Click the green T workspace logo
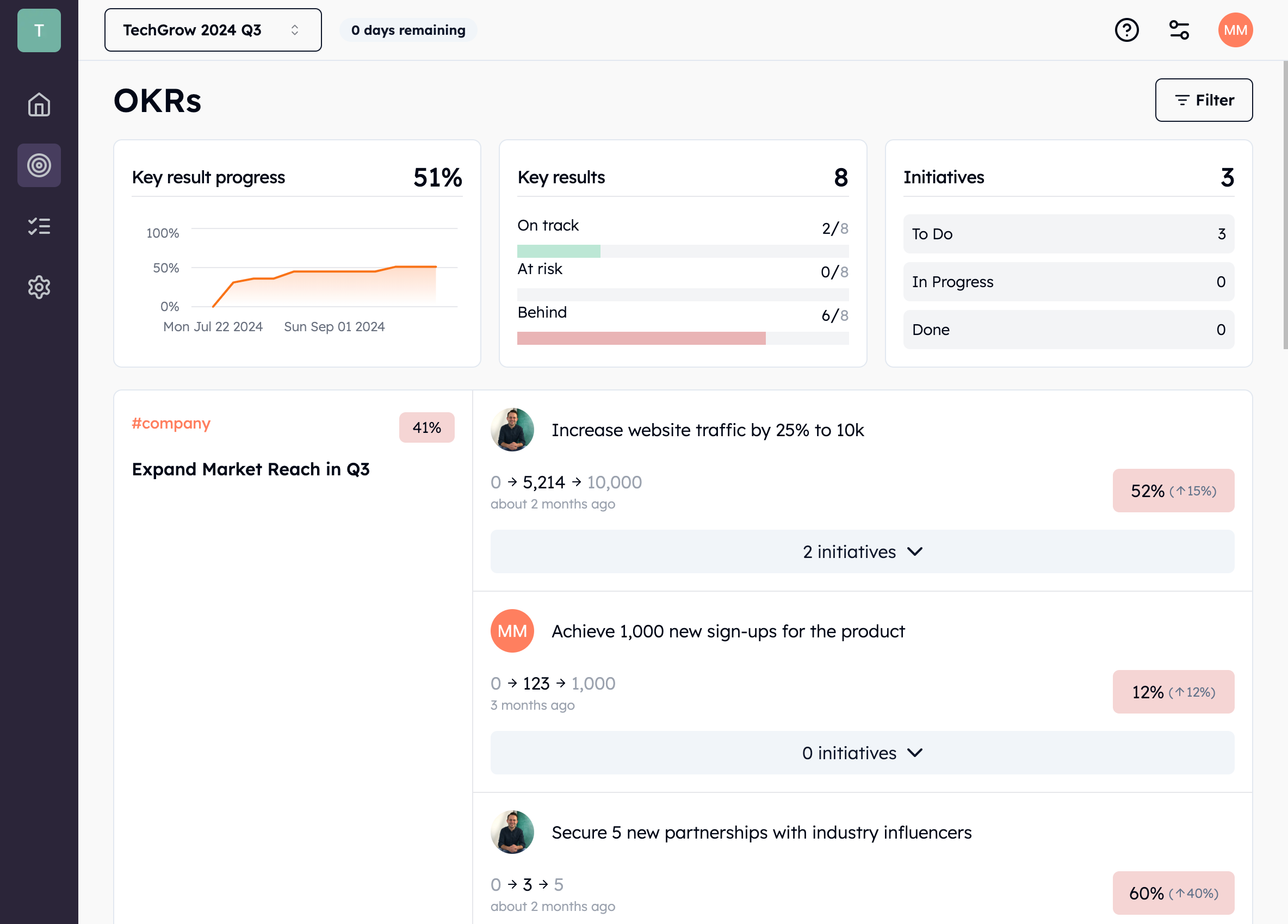Image resolution: width=1288 pixels, height=924 pixels. (x=39, y=30)
